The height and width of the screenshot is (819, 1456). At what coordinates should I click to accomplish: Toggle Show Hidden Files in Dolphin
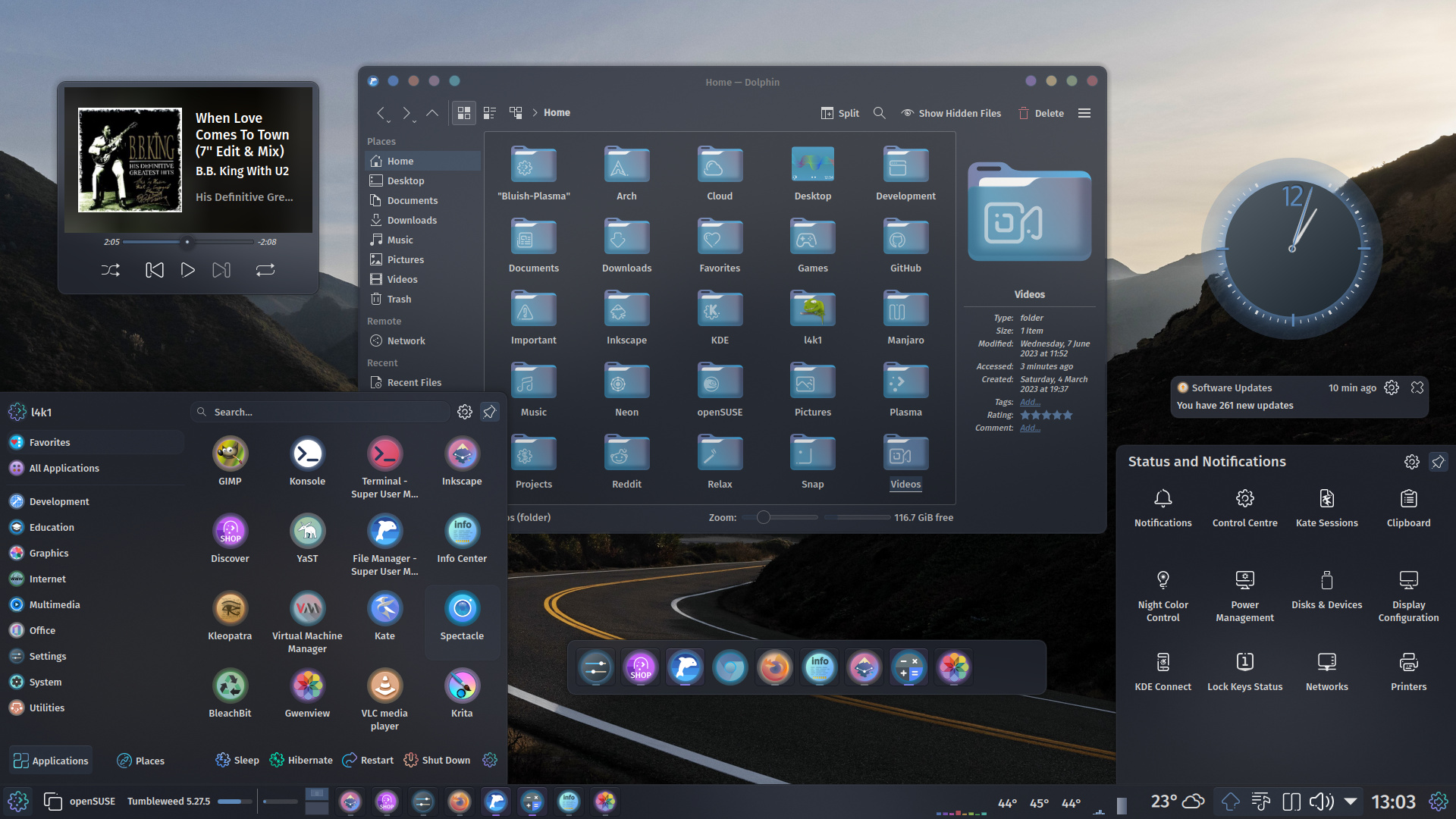[x=951, y=112]
